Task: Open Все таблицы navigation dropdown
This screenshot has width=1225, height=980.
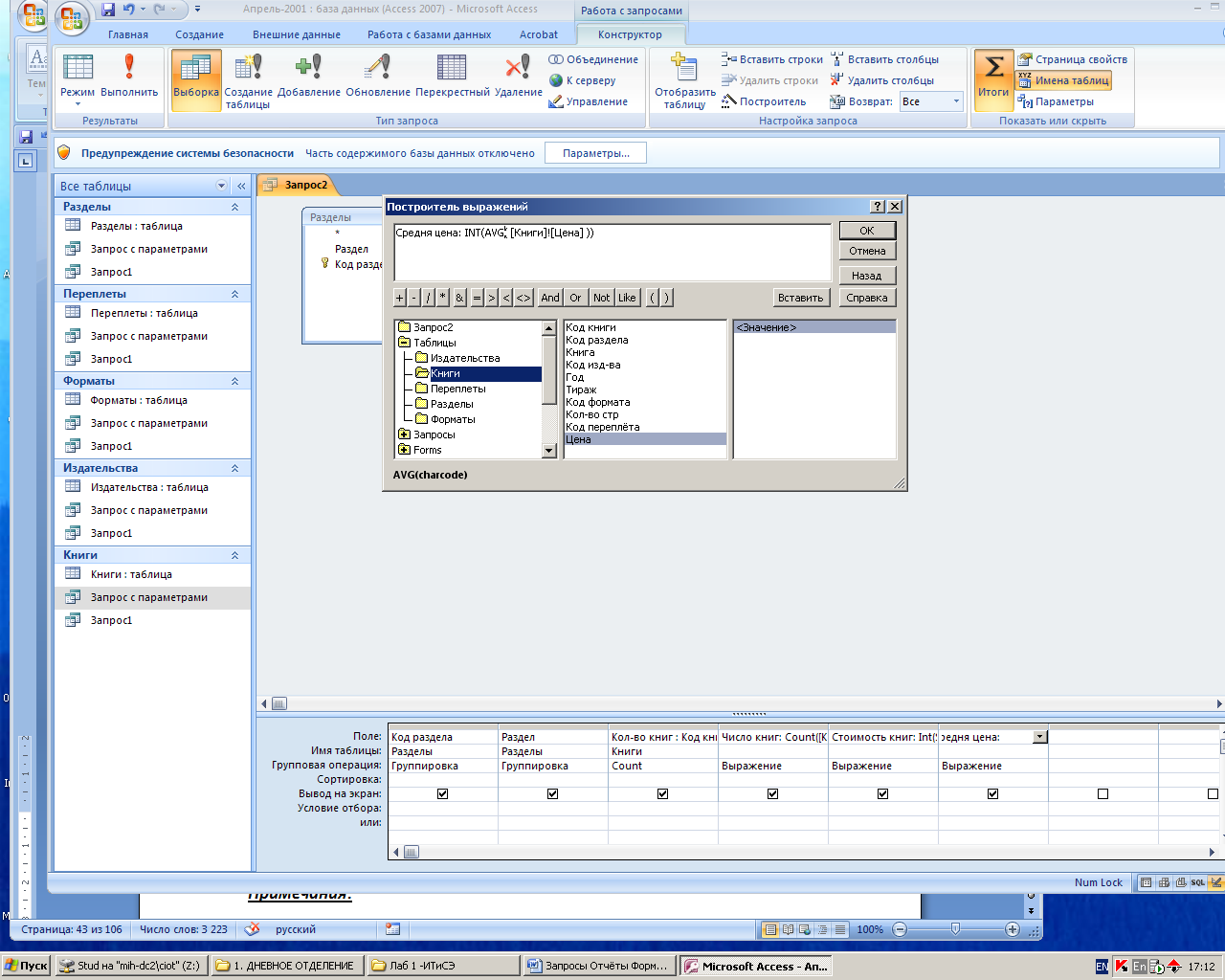Action: click(222, 186)
